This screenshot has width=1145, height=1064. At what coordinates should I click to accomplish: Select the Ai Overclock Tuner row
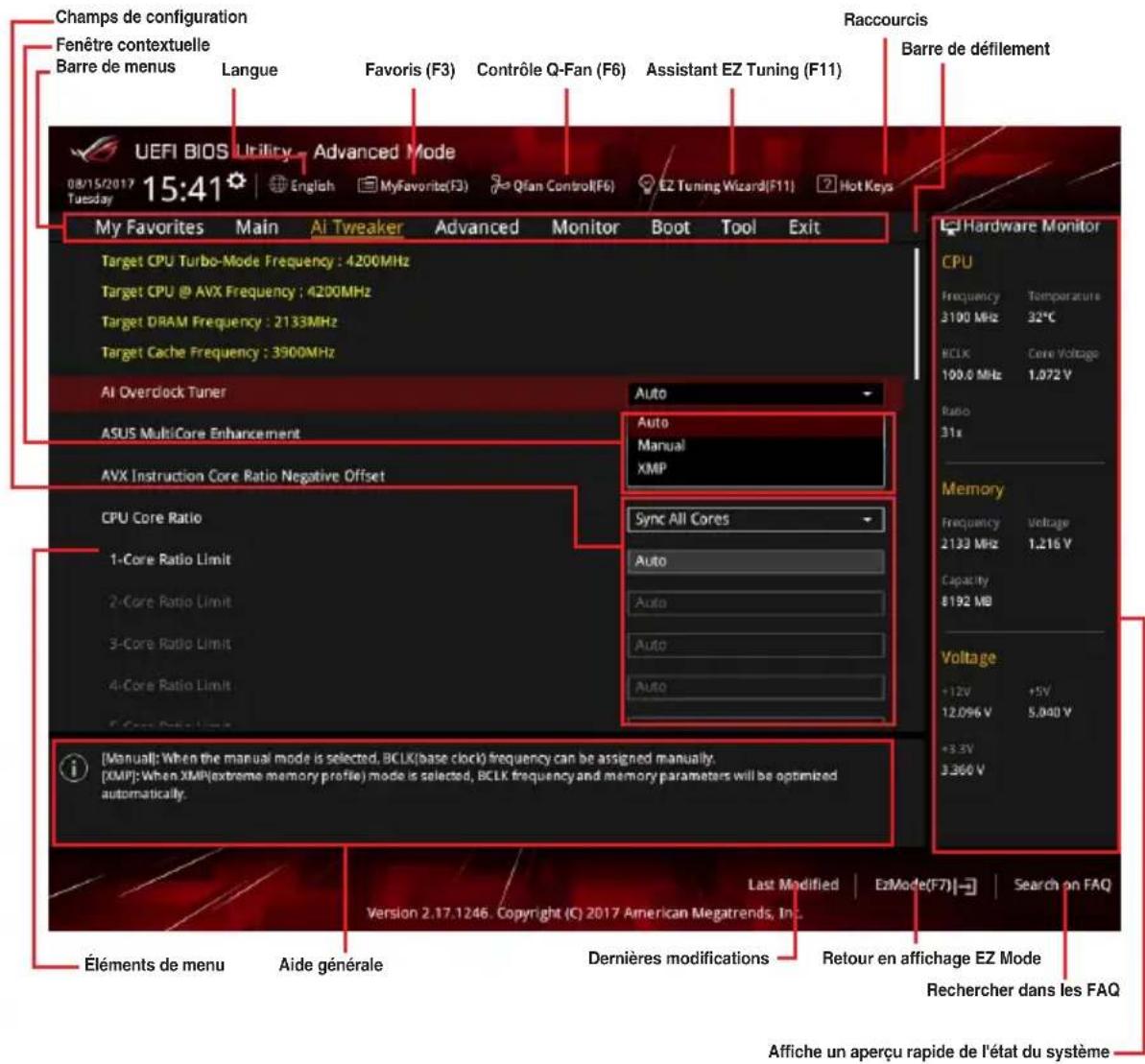click(x=475, y=392)
